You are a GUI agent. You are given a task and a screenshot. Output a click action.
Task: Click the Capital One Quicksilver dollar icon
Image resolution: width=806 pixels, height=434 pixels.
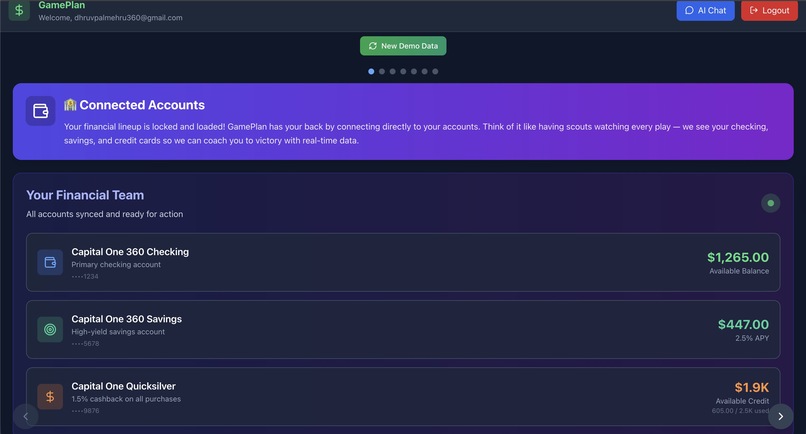pos(50,396)
